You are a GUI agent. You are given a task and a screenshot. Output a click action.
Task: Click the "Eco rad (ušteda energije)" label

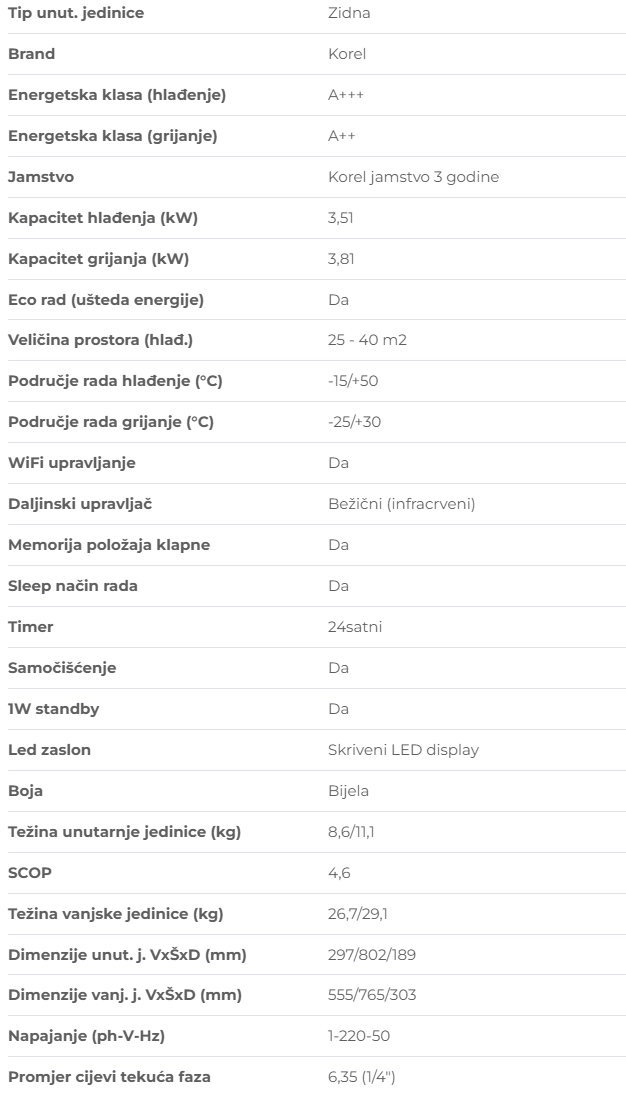click(x=106, y=300)
